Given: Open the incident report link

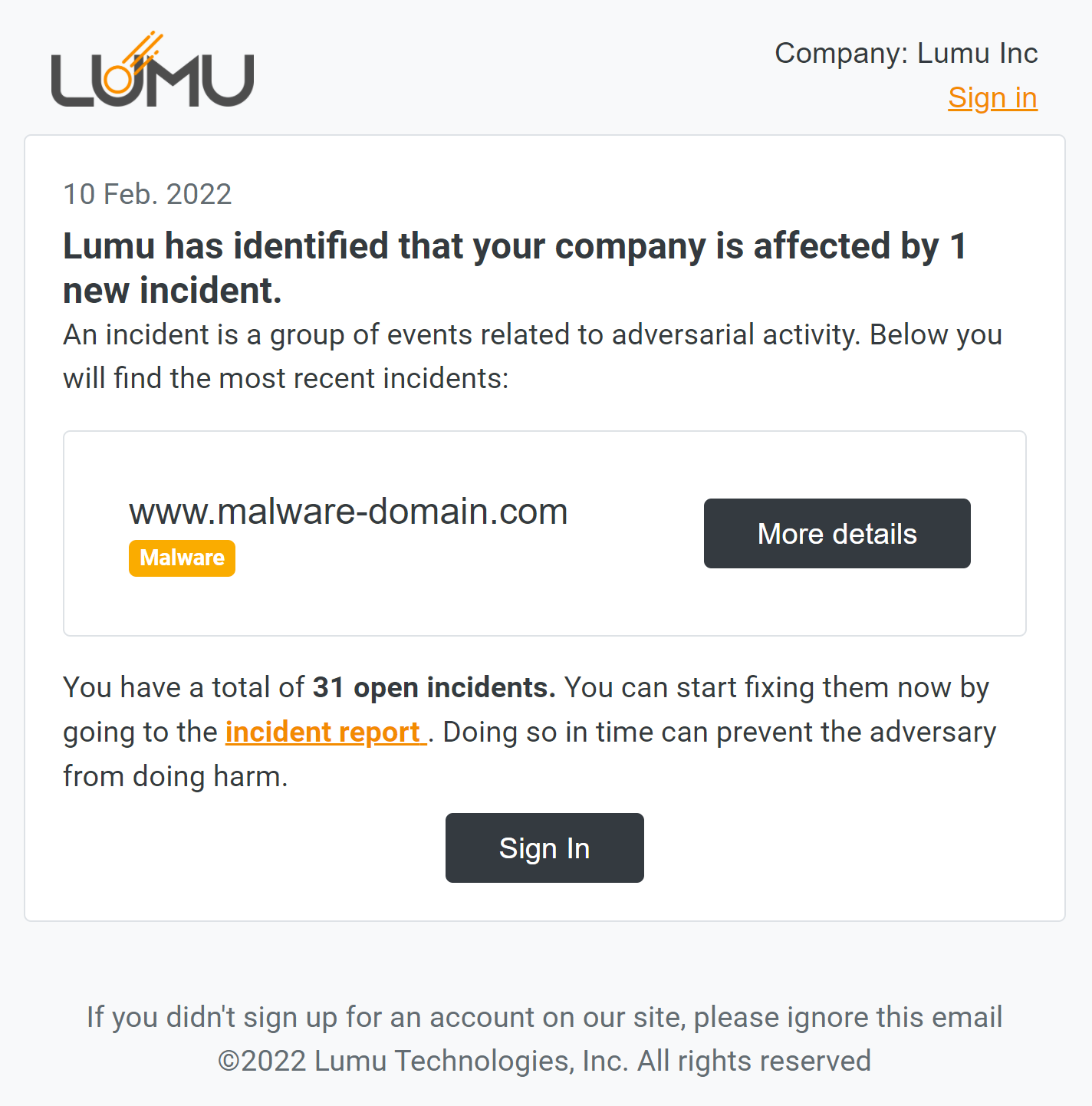Looking at the screenshot, I should coord(325,732).
